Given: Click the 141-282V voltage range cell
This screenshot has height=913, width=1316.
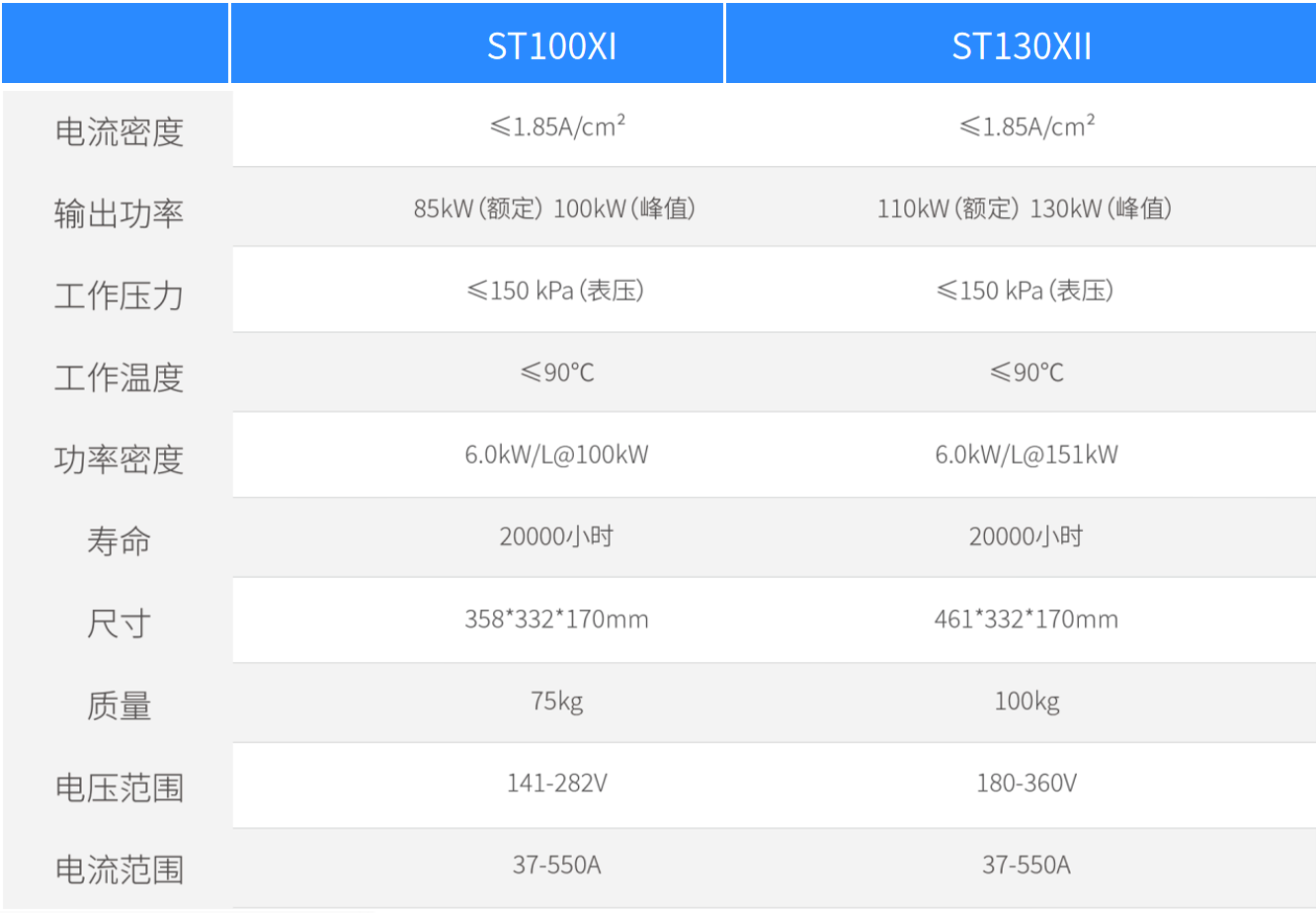Looking at the screenshot, I should pyautogui.click(x=557, y=784).
